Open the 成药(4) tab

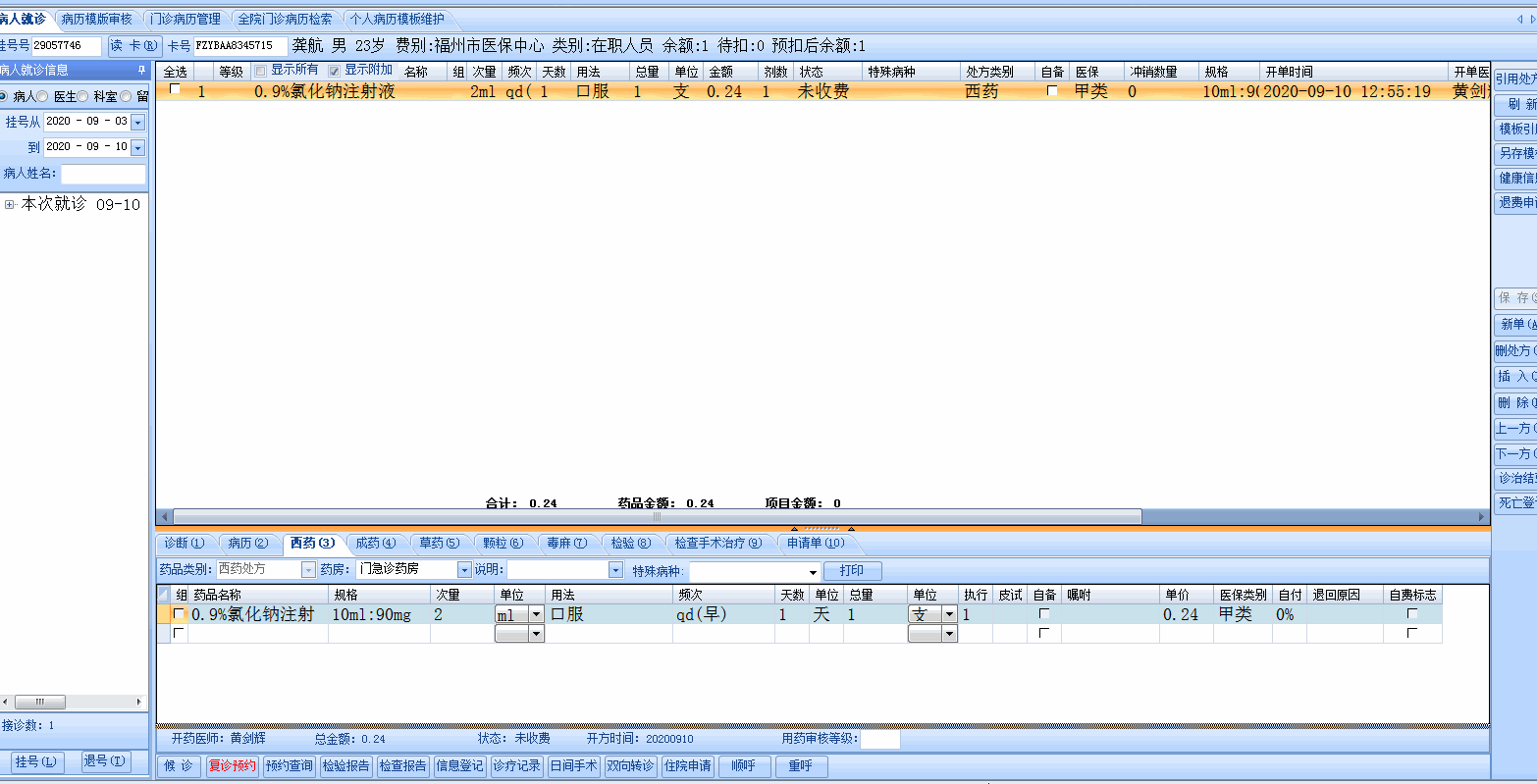click(376, 543)
